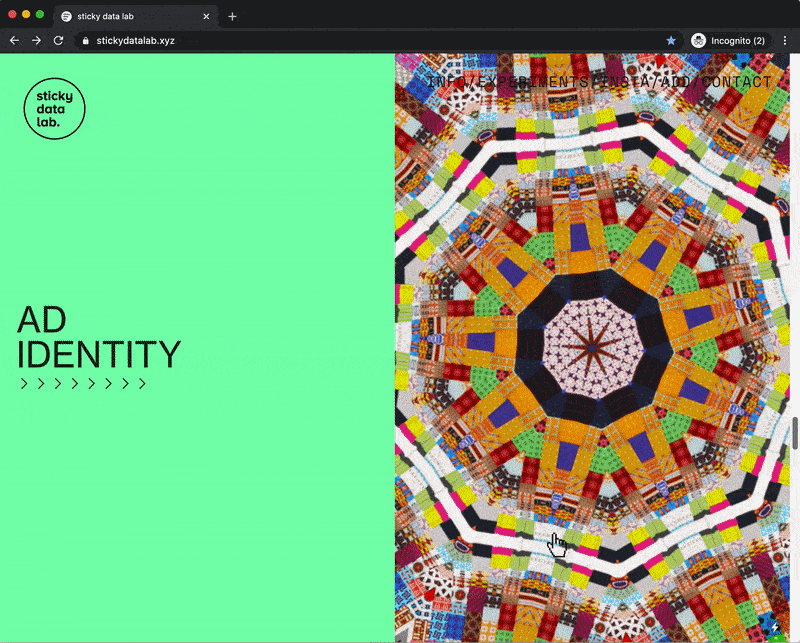This screenshot has height=643, width=800.
Task: Click the AD IDENTITY heading
Action: tap(99, 337)
